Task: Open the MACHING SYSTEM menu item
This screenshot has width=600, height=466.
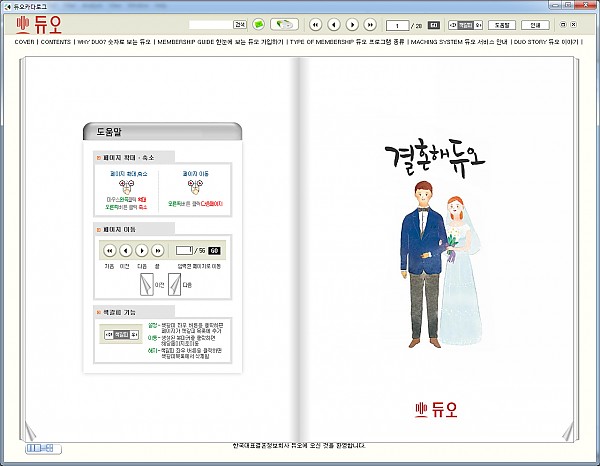Action: 459,42
